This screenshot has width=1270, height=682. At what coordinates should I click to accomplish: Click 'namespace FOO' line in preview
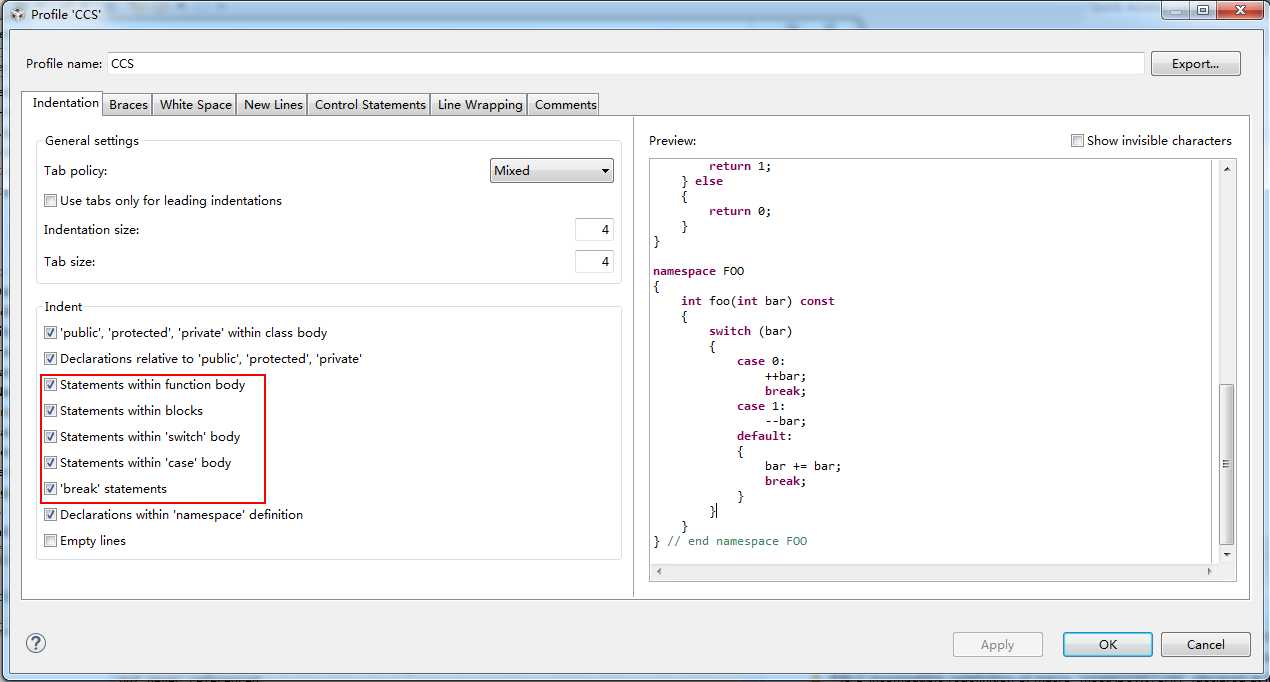pos(698,271)
